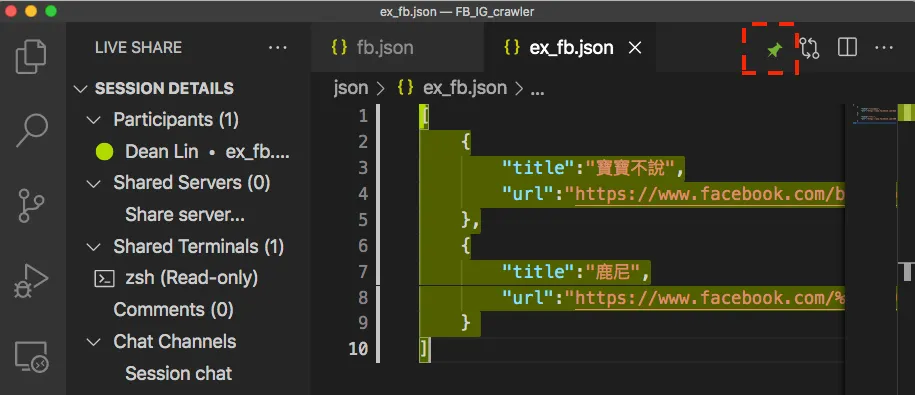Open the Explorer view in activity bar

point(32,56)
